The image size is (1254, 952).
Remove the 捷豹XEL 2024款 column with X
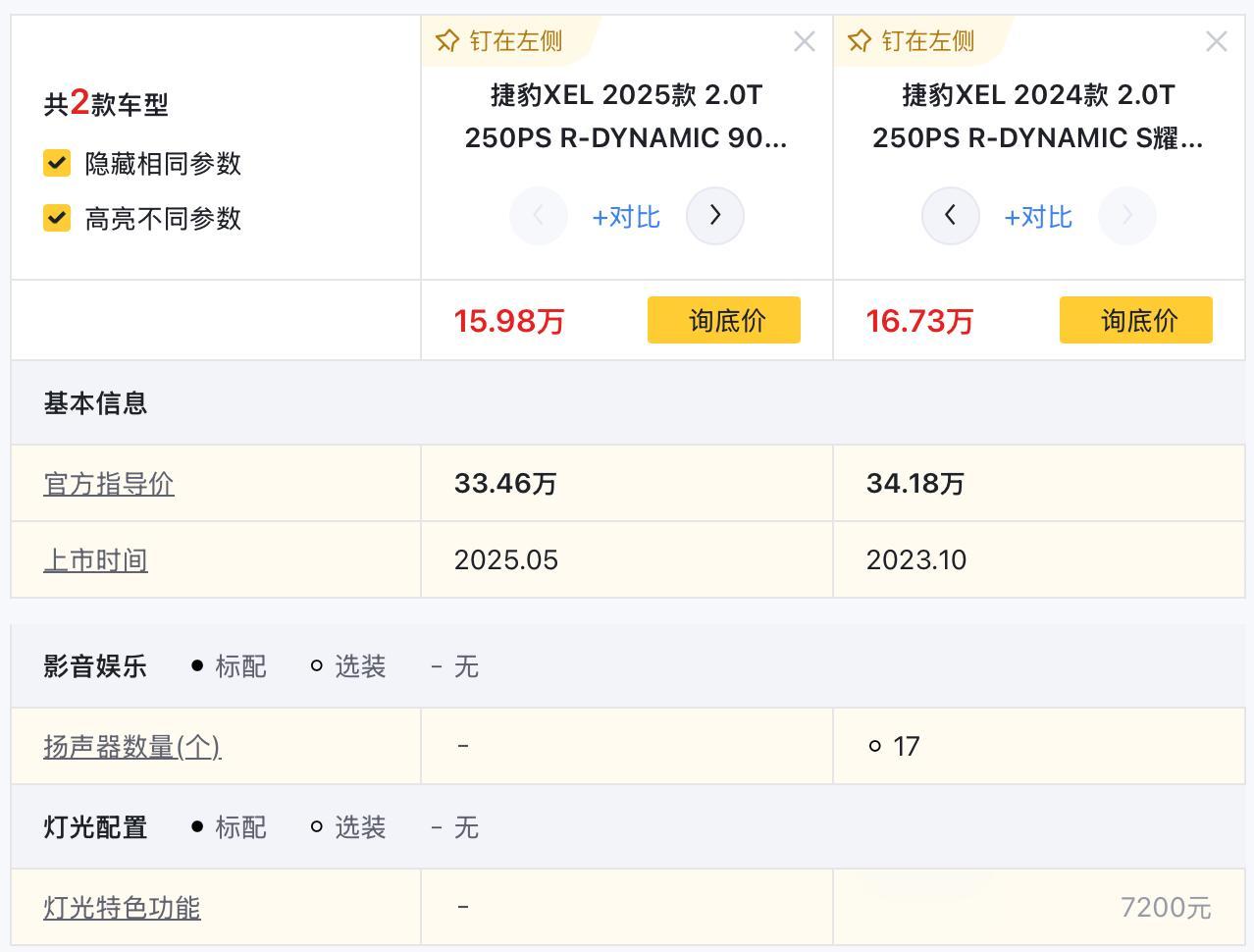click(x=1217, y=41)
